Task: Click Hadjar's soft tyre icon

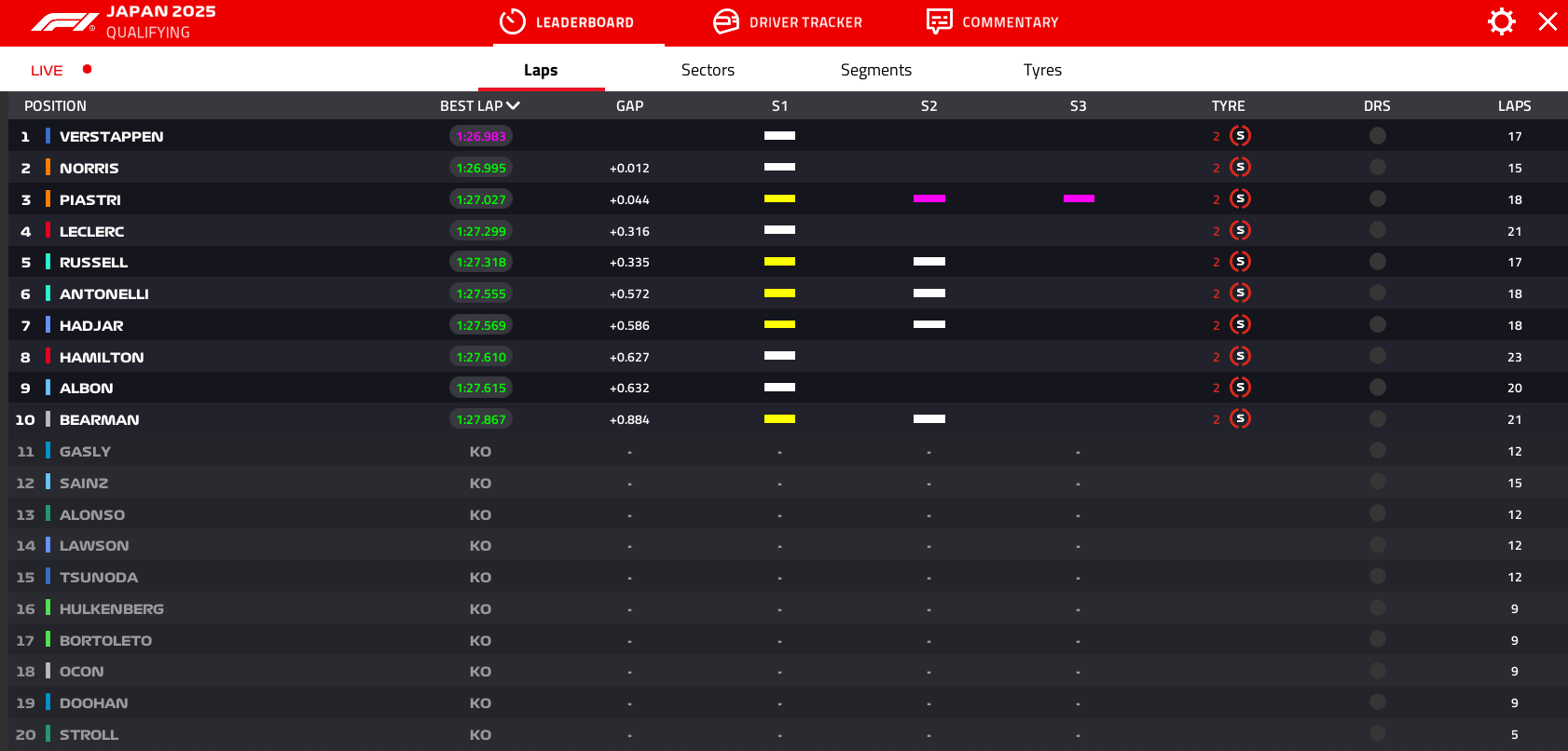Action: (x=1240, y=325)
